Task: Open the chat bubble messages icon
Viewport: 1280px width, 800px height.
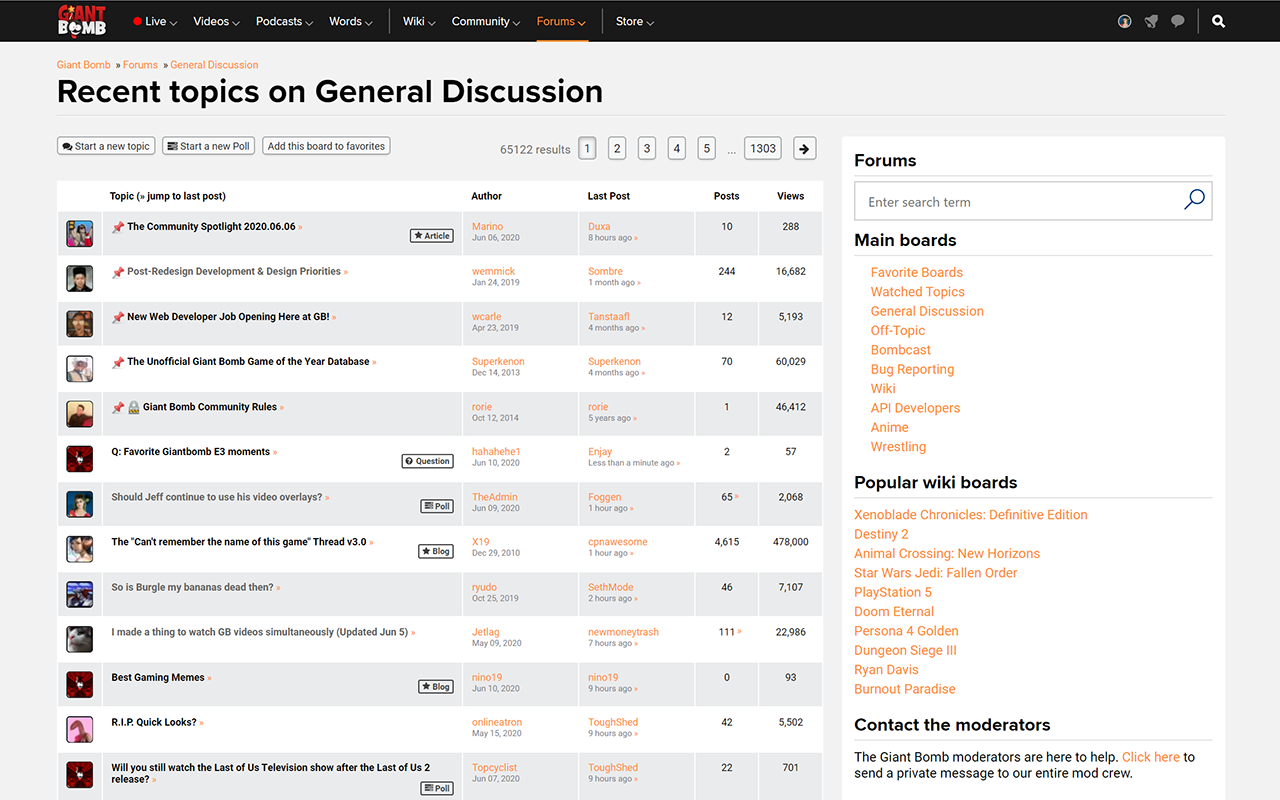Action: 1178,21
